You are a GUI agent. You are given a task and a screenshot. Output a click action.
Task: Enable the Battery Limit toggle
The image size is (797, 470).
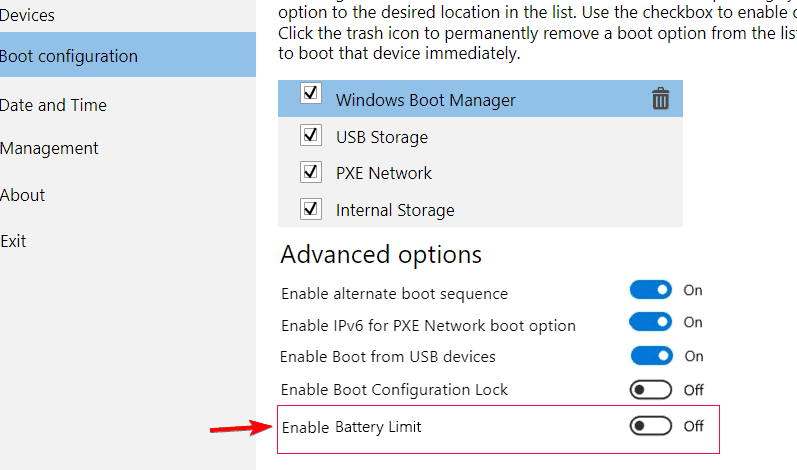pos(651,426)
